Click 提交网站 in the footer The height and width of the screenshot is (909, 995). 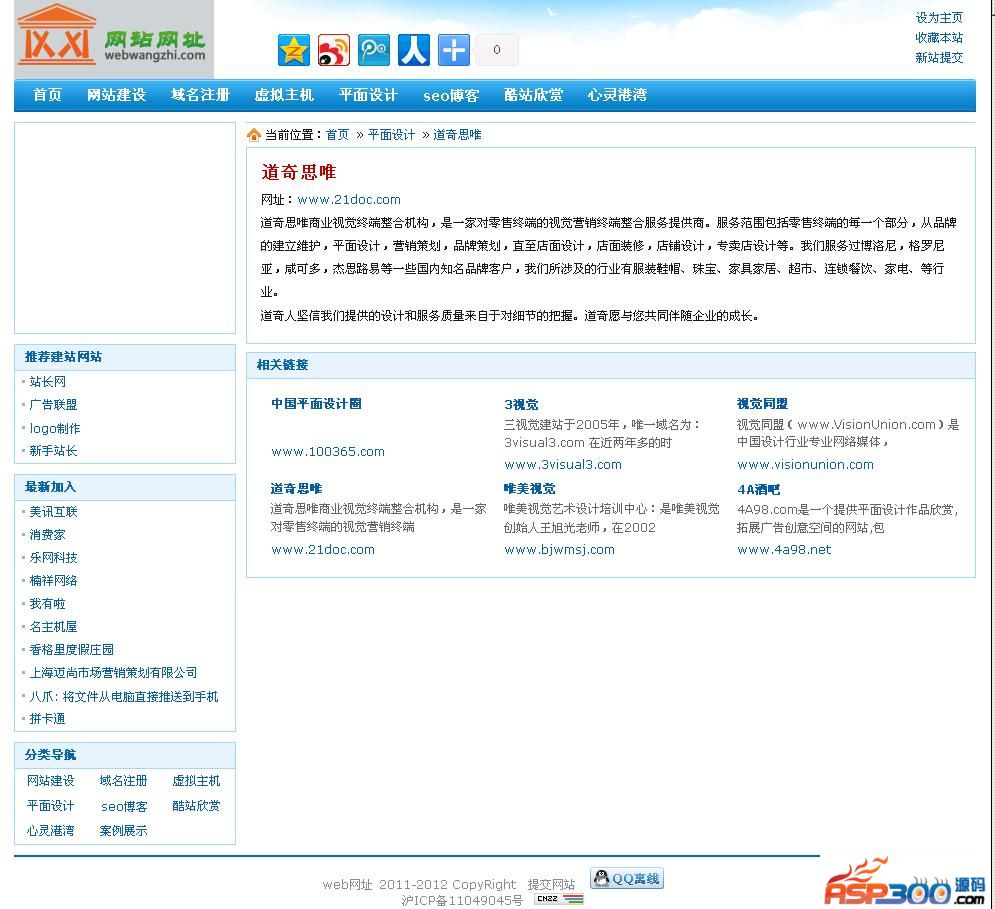click(551, 884)
